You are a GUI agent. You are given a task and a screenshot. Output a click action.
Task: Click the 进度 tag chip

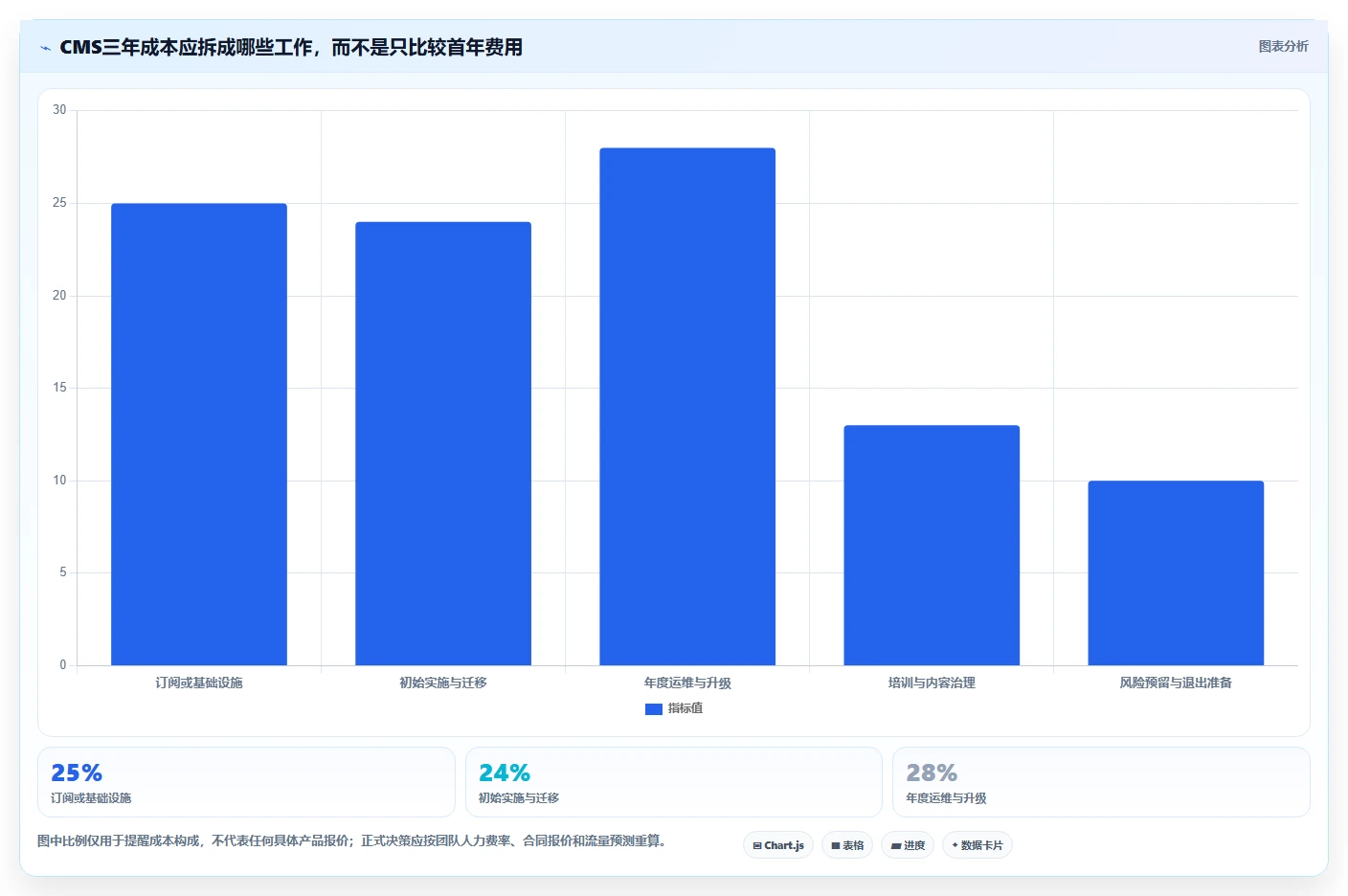point(908,845)
